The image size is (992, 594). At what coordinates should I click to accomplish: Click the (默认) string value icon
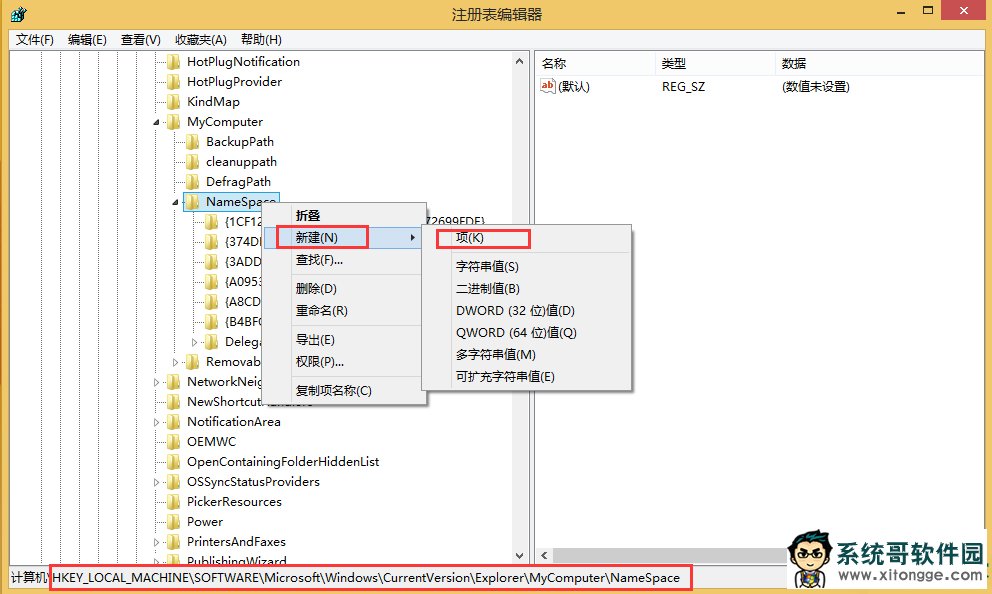point(547,87)
